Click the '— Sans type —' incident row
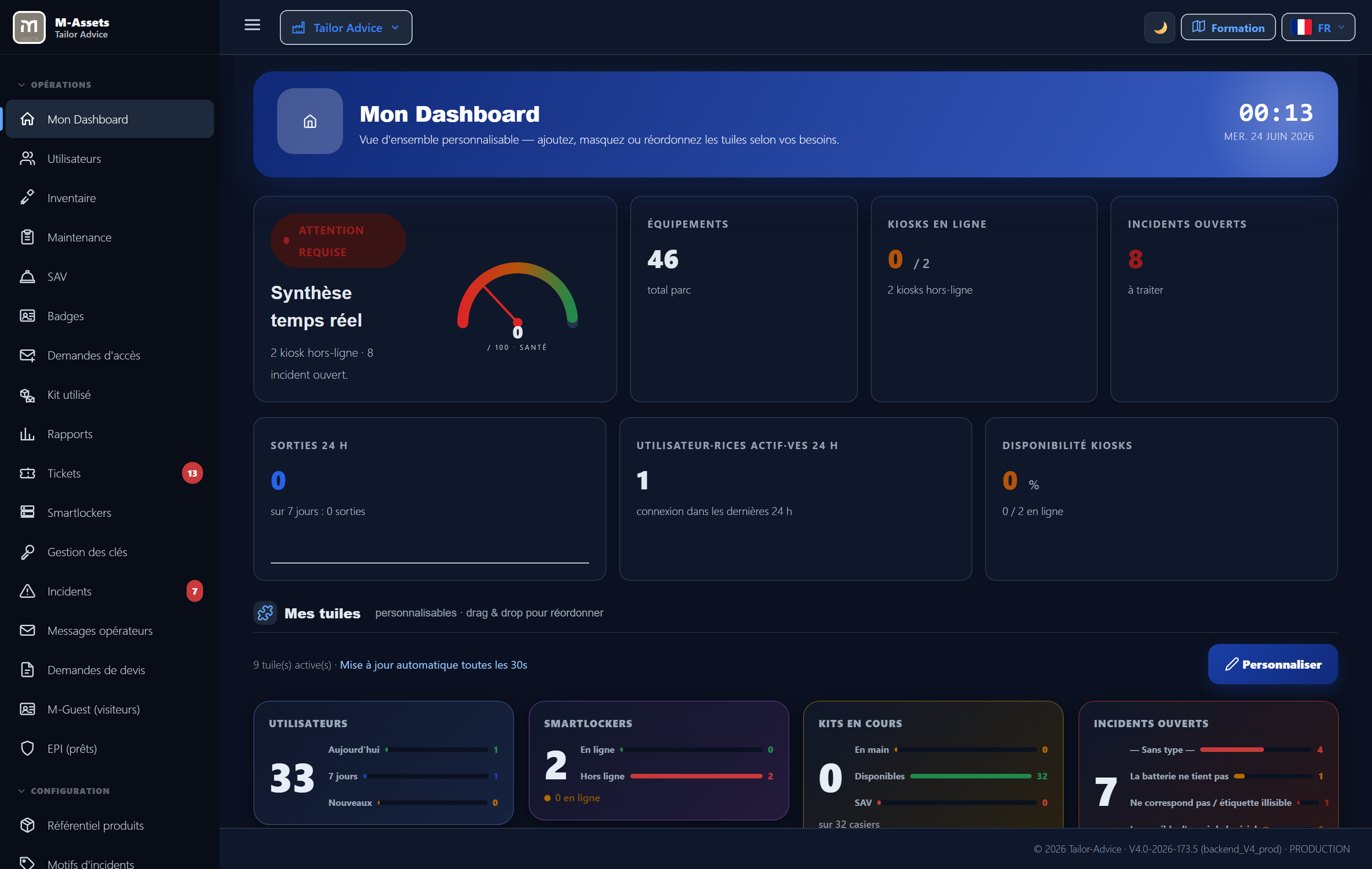The height and width of the screenshot is (869, 1372). [x=1226, y=749]
